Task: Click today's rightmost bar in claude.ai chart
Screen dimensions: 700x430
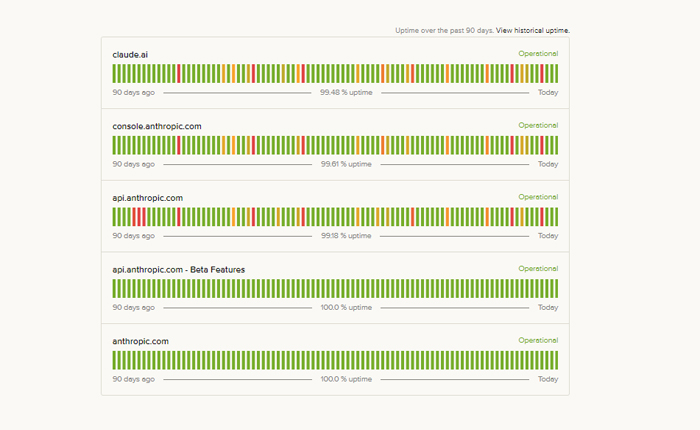Action: click(556, 73)
